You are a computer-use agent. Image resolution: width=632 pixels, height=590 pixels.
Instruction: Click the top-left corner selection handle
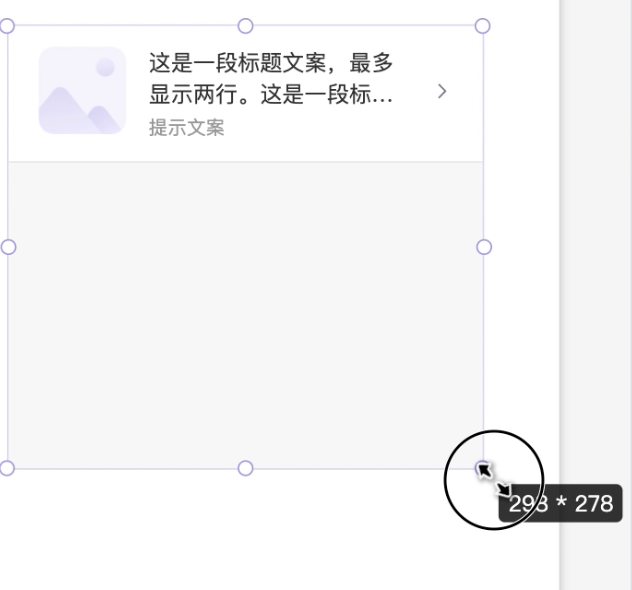point(7,26)
